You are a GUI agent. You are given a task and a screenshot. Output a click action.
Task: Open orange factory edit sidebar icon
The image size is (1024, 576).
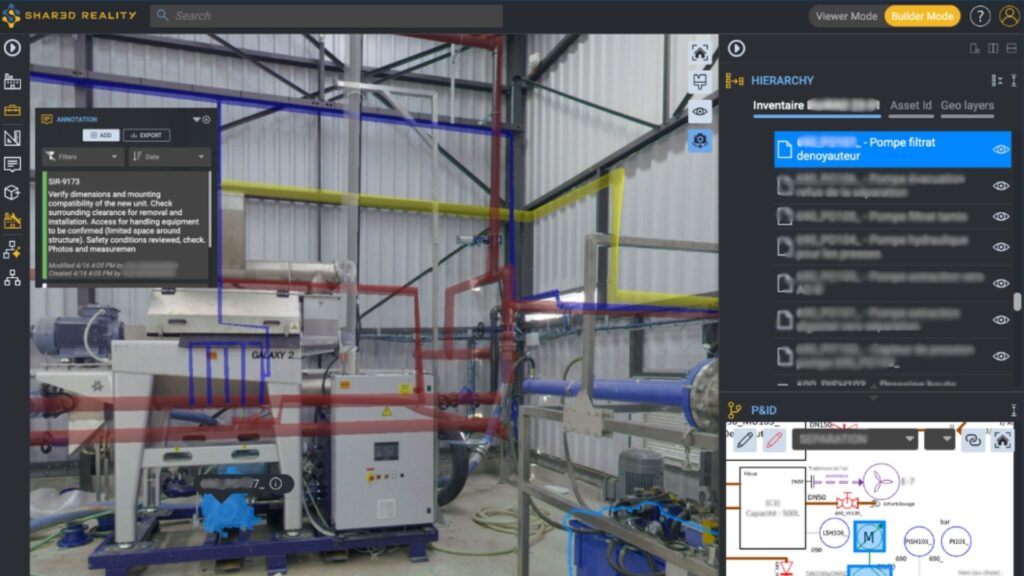[x=12, y=221]
